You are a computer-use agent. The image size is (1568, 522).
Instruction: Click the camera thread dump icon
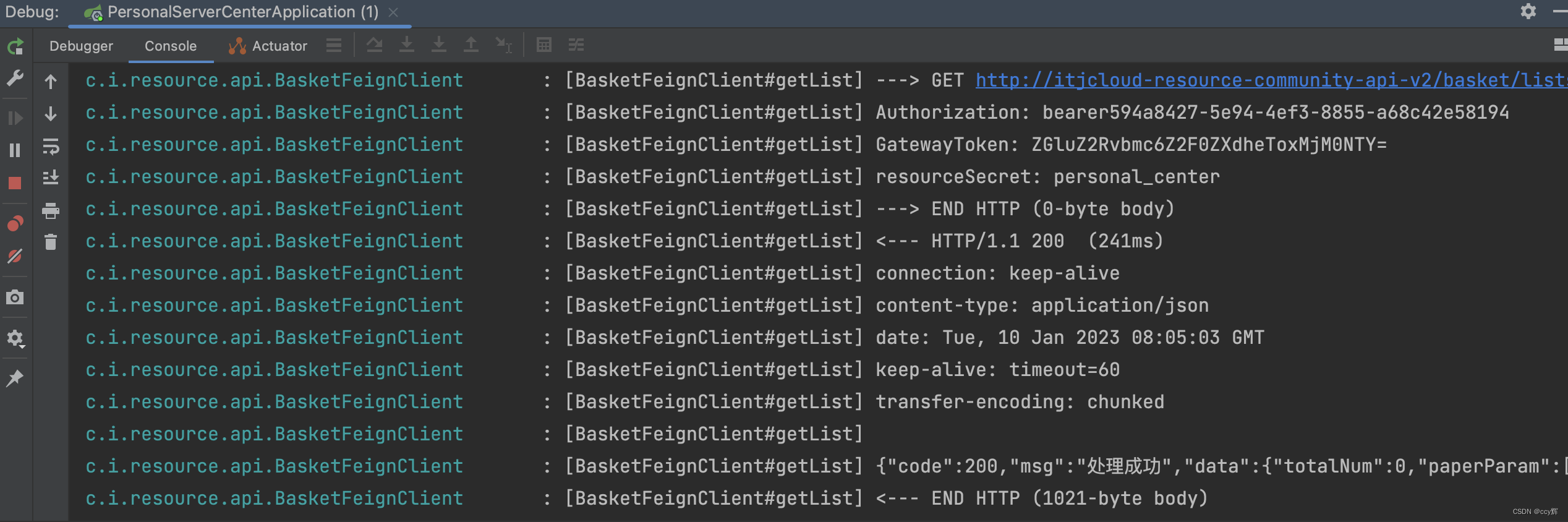(x=15, y=297)
